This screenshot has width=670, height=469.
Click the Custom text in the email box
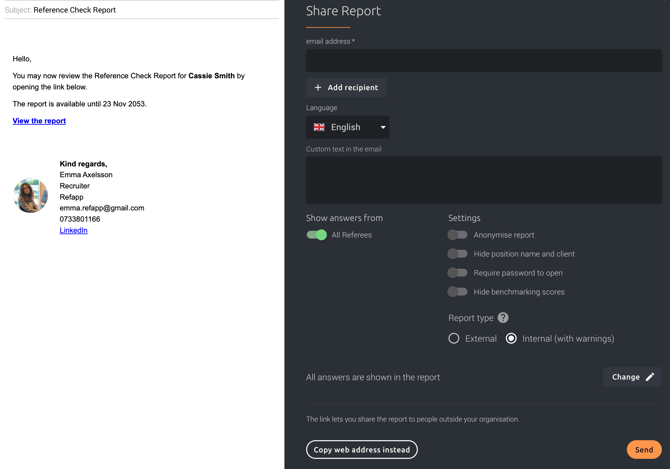pyautogui.click(x=484, y=180)
